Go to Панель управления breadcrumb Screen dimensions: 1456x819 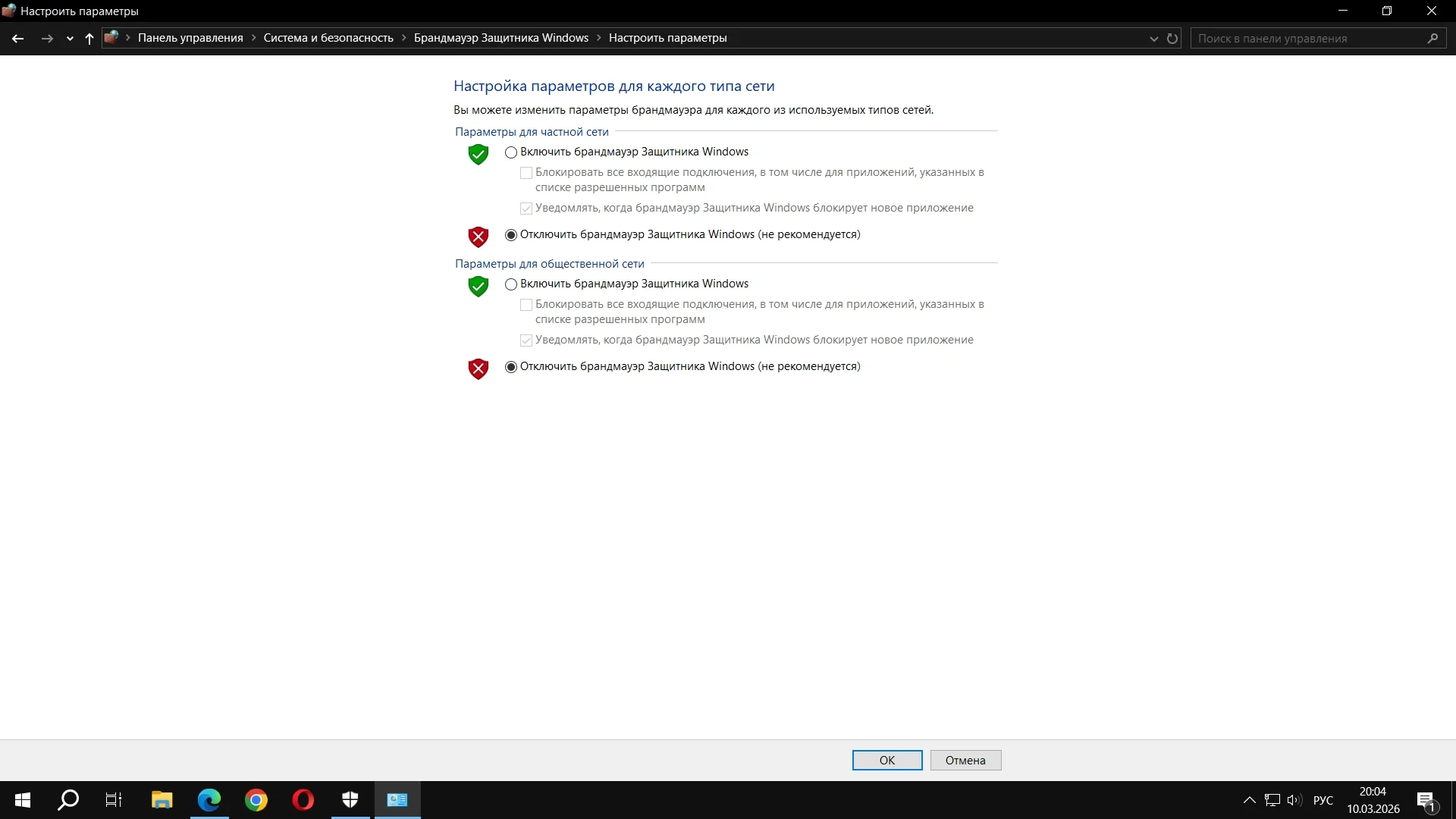[190, 38]
